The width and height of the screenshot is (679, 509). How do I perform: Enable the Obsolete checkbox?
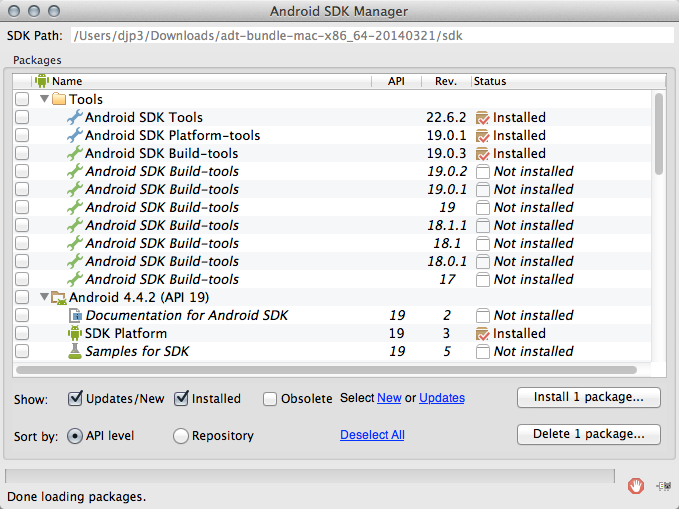[x=270, y=399]
